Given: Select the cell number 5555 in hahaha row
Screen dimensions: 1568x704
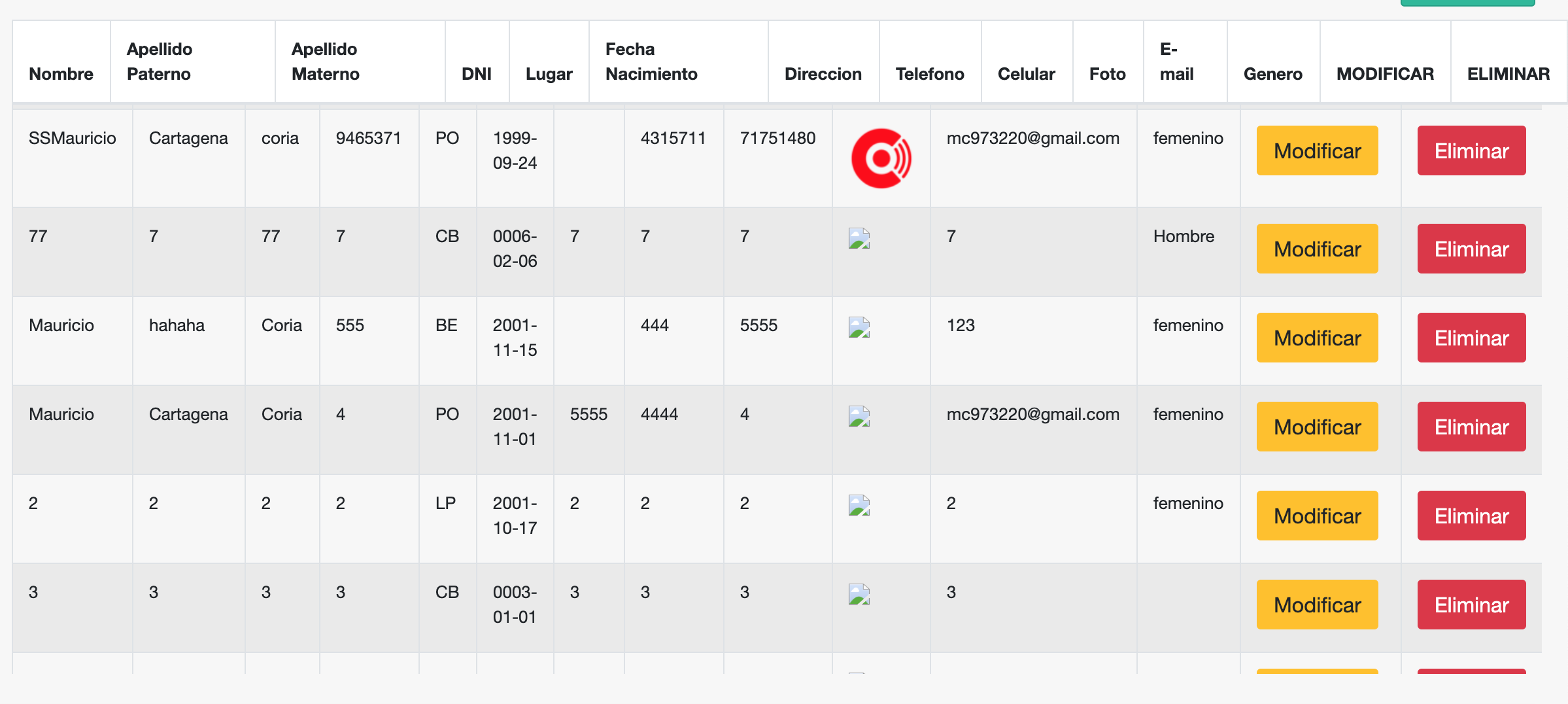Looking at the screenshot, I should pyautogui.click(x=758, y=325).
